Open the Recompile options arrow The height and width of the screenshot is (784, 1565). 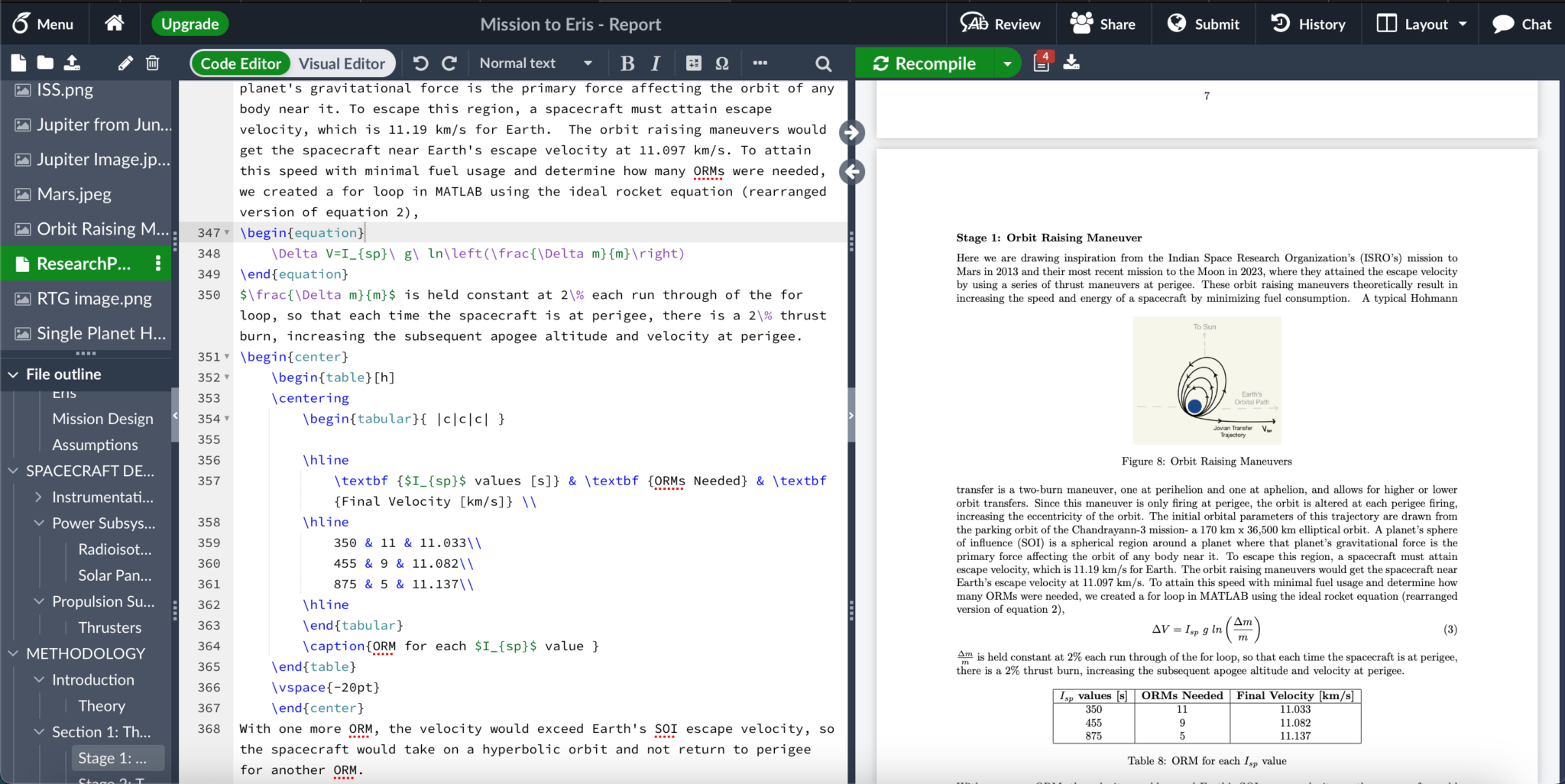(x=1009, y=63)
